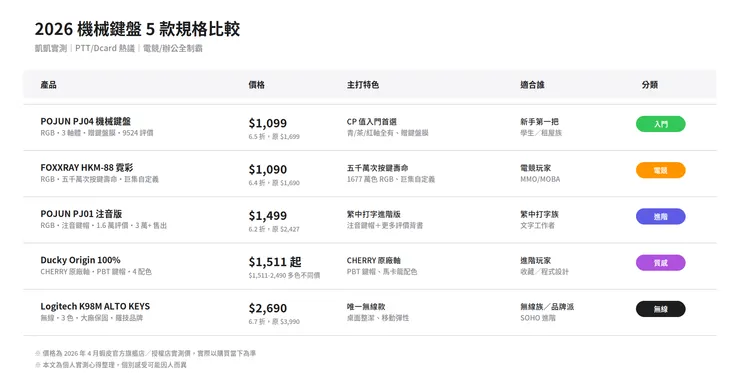Select the '適合誰' column header

pyautogui.click(x=532, y=85)
